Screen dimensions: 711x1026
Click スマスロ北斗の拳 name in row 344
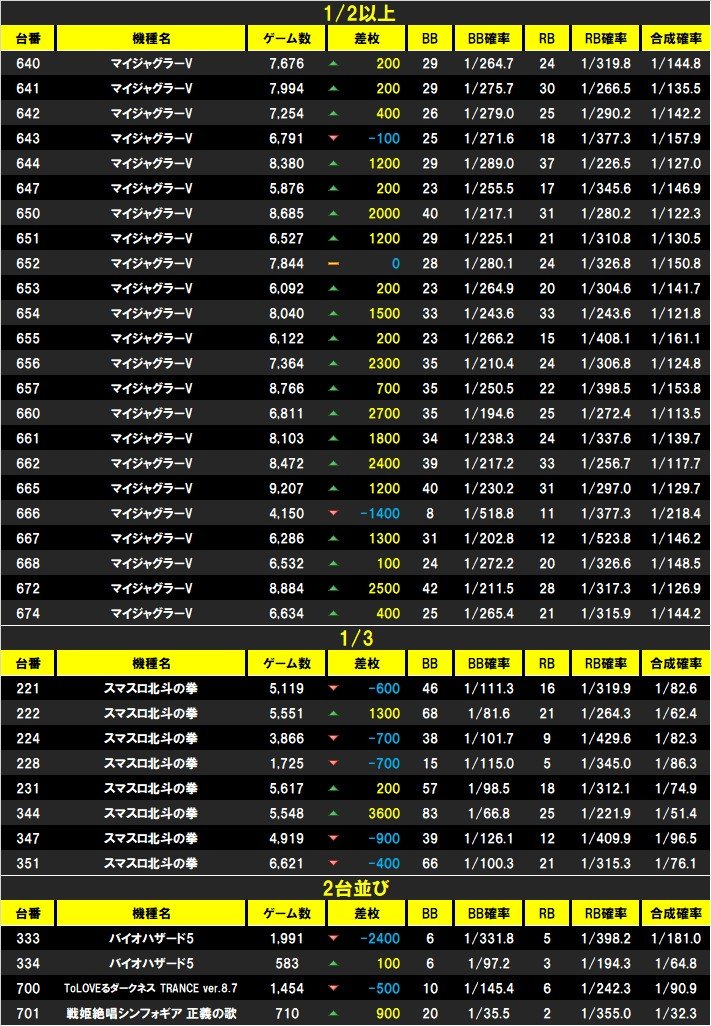(x=151, y=813)
